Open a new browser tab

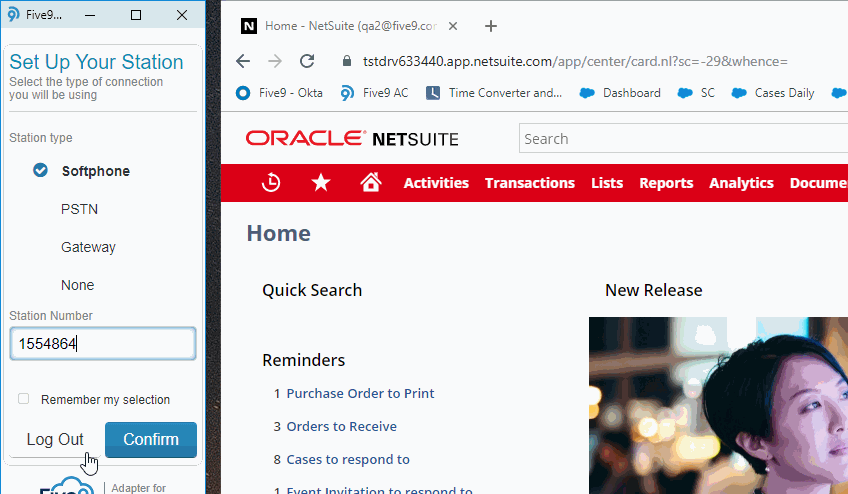(491, 26)
